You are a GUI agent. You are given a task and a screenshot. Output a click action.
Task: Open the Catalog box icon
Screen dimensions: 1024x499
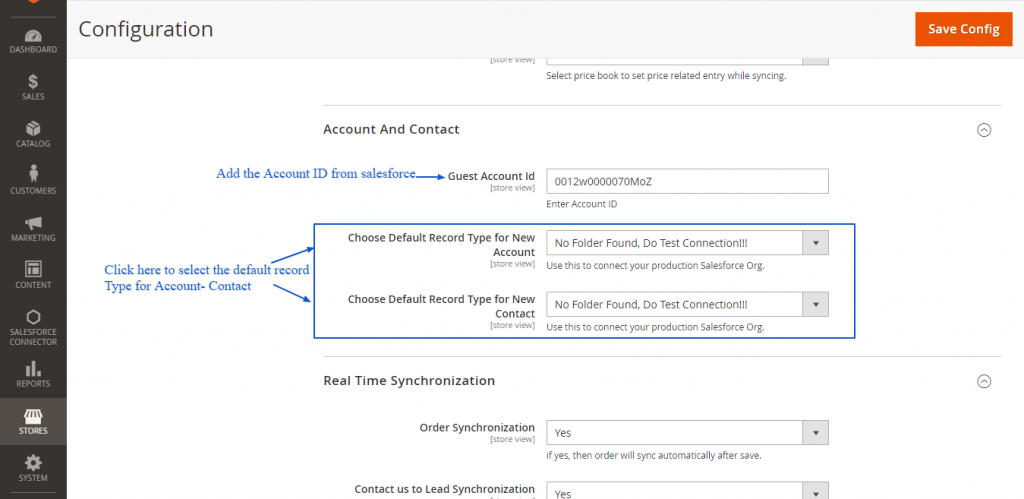(x=33, y=133)
